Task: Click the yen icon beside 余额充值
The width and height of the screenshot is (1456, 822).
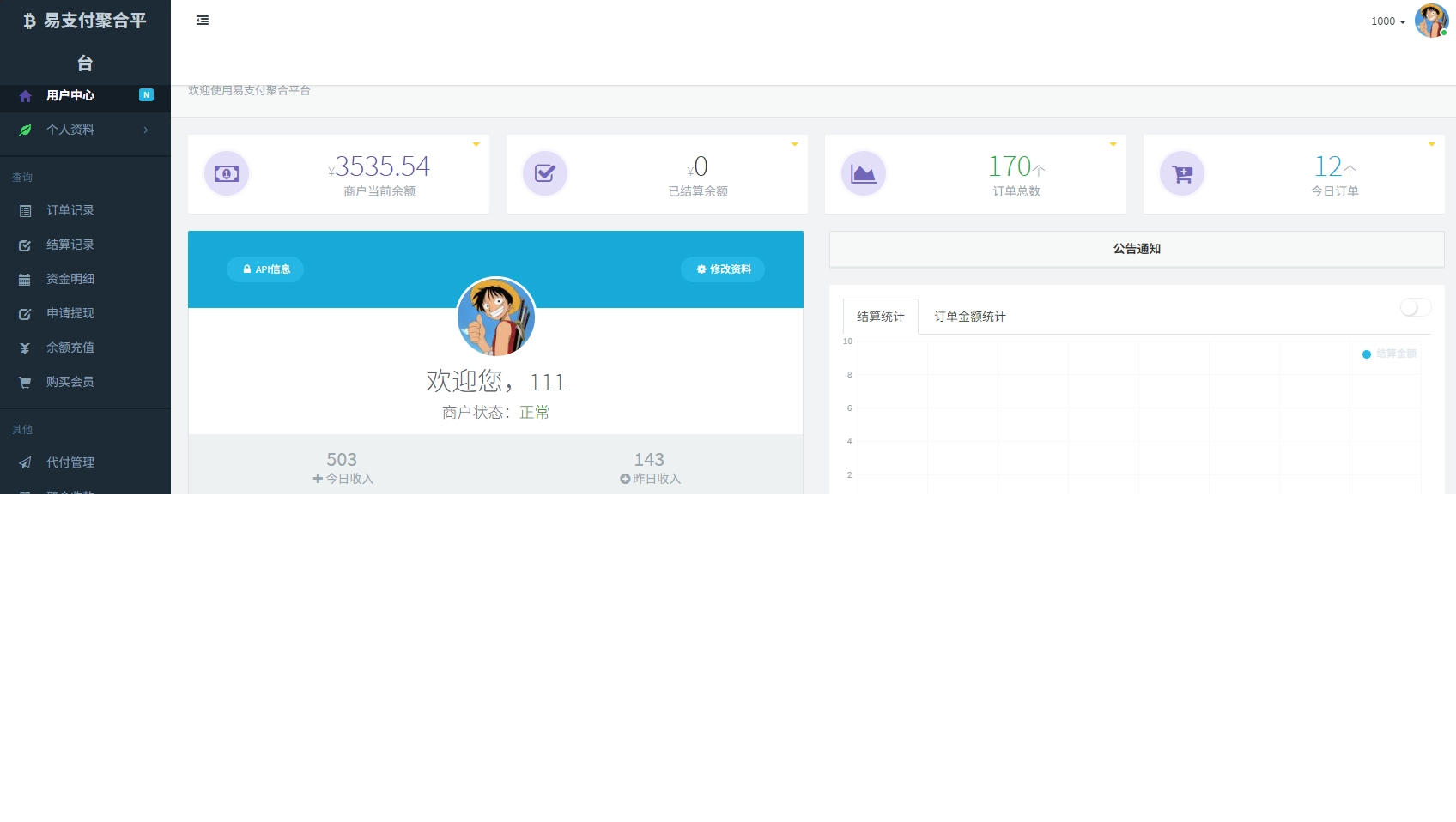Action: 25,348
